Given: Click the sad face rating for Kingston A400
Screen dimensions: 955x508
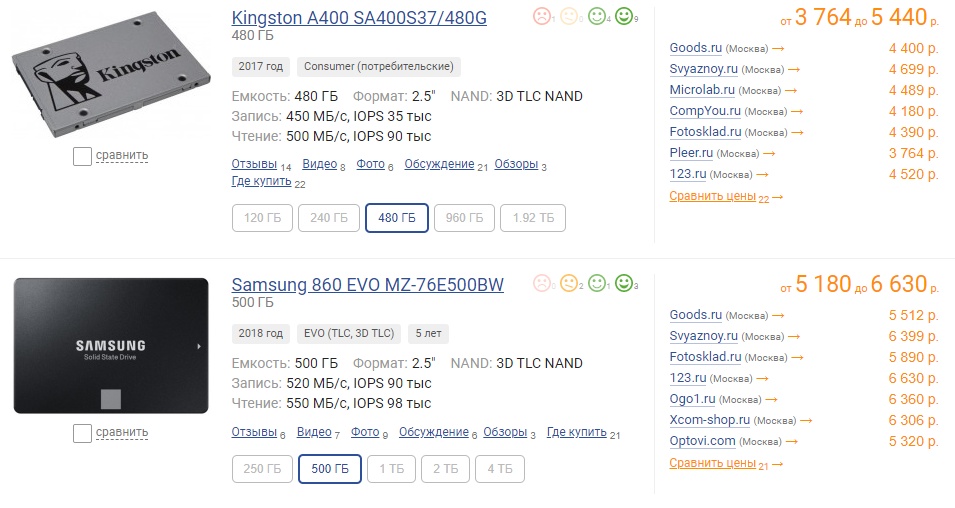Looking at the screenshot, I should click(541, 16).
